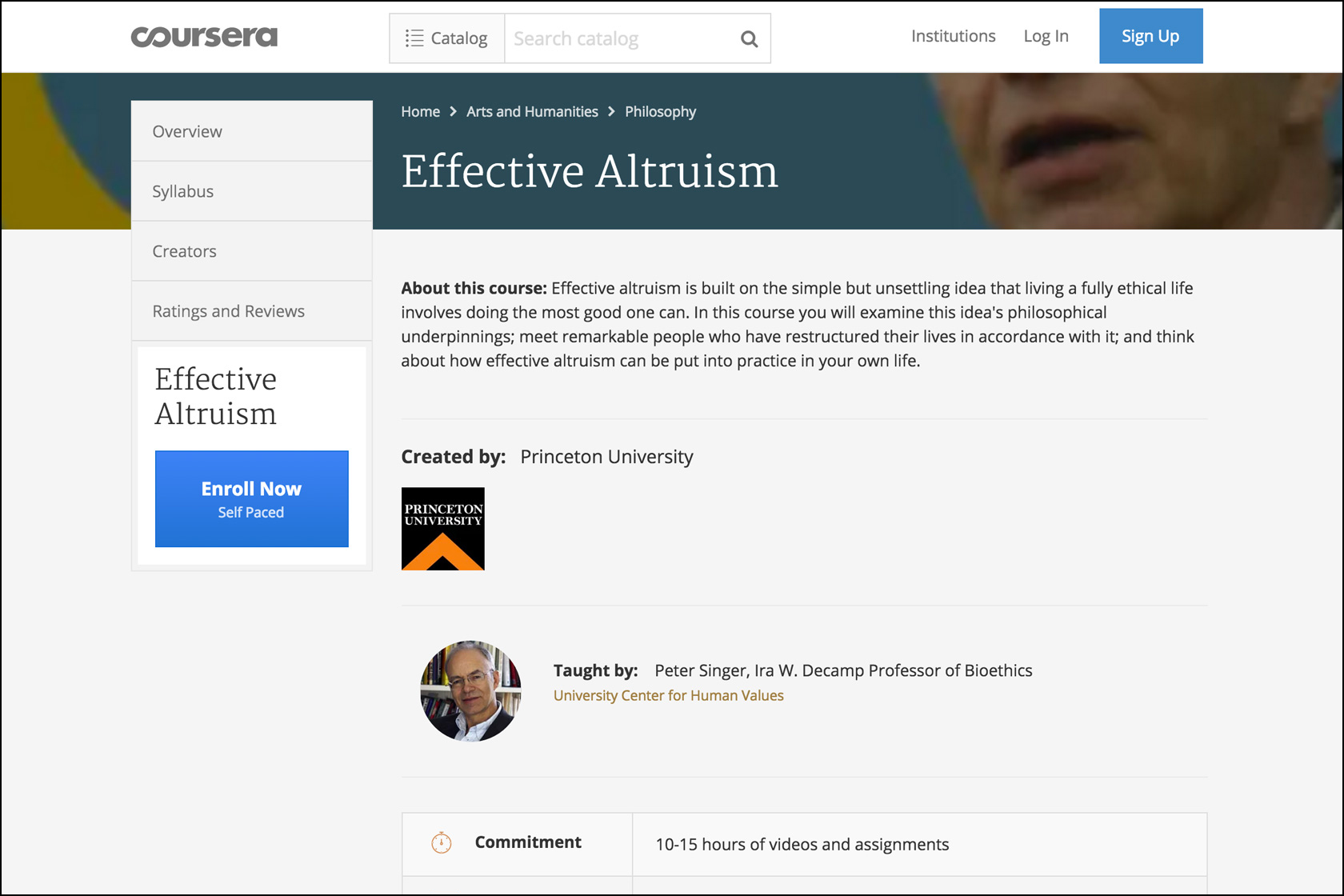
Task: Click the Coursera logo
Action: pos(204,37)
